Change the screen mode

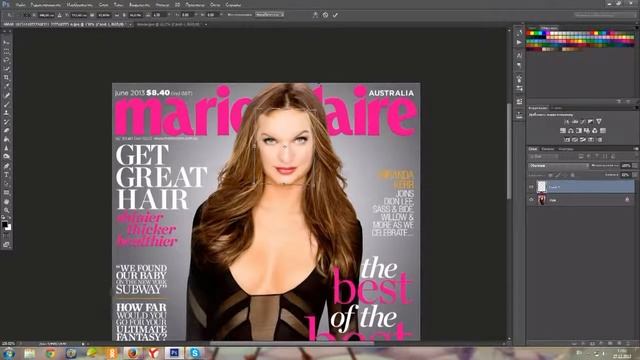6,244
